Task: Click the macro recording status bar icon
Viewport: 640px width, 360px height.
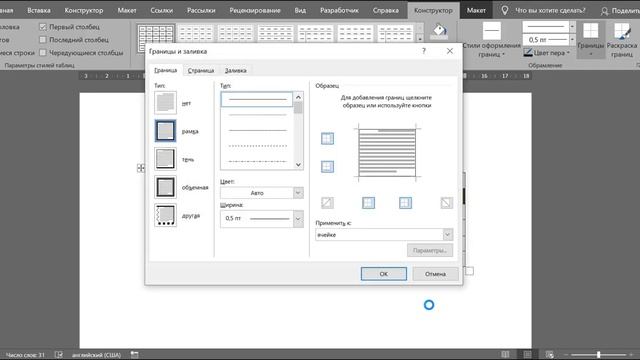Action: click(134, 355)
